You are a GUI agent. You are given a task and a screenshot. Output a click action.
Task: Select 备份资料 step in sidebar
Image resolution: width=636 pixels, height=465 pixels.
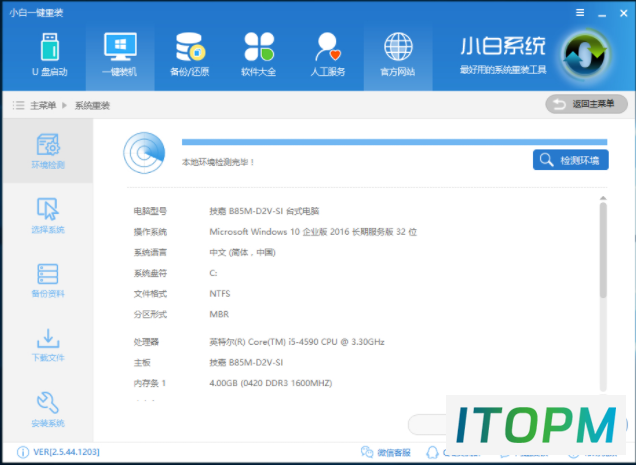[x=48, y=280]
